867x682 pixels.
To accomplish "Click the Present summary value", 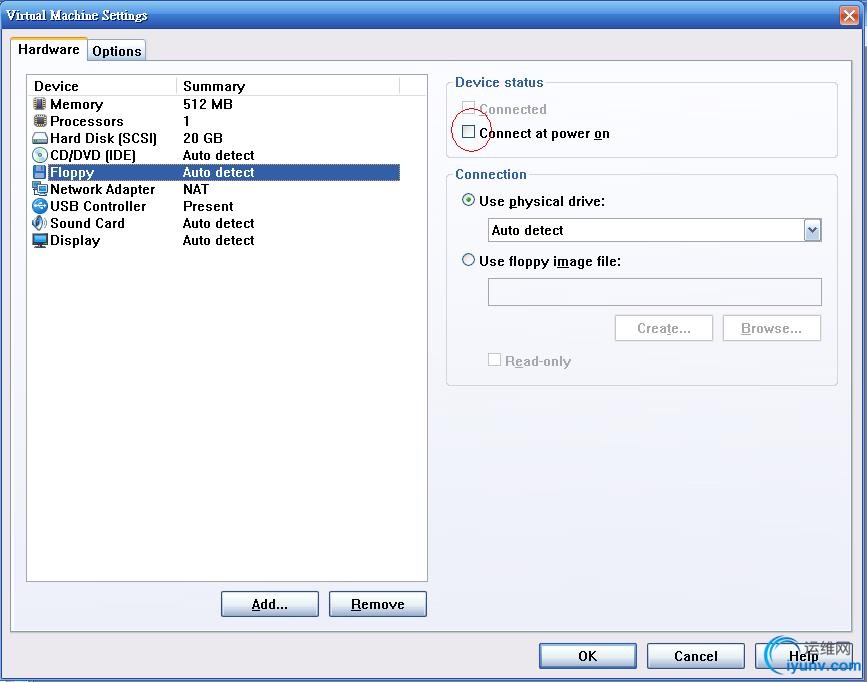I will [x=208, y=206].
